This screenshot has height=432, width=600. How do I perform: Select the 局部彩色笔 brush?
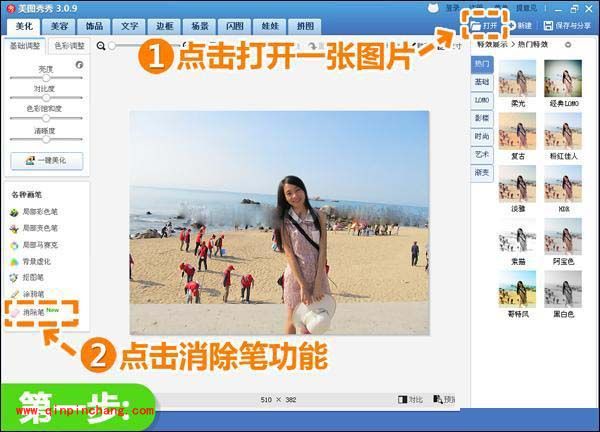coord(34,212)
